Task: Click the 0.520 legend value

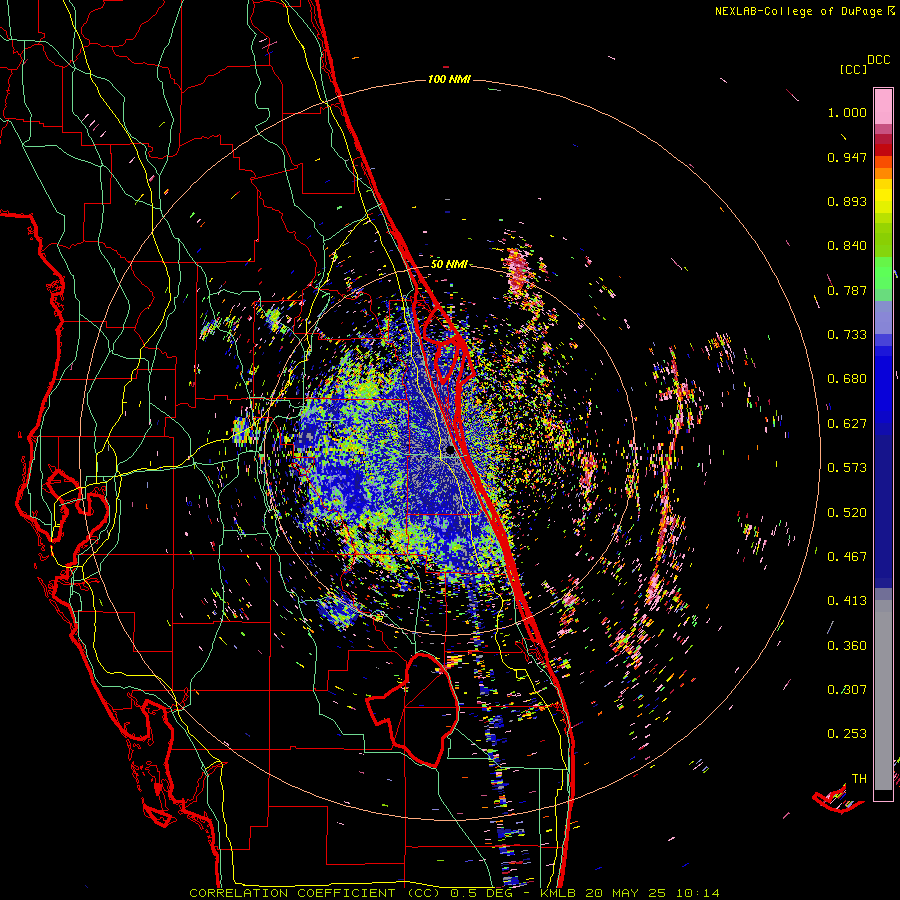Action: click(x=847, y=513)
